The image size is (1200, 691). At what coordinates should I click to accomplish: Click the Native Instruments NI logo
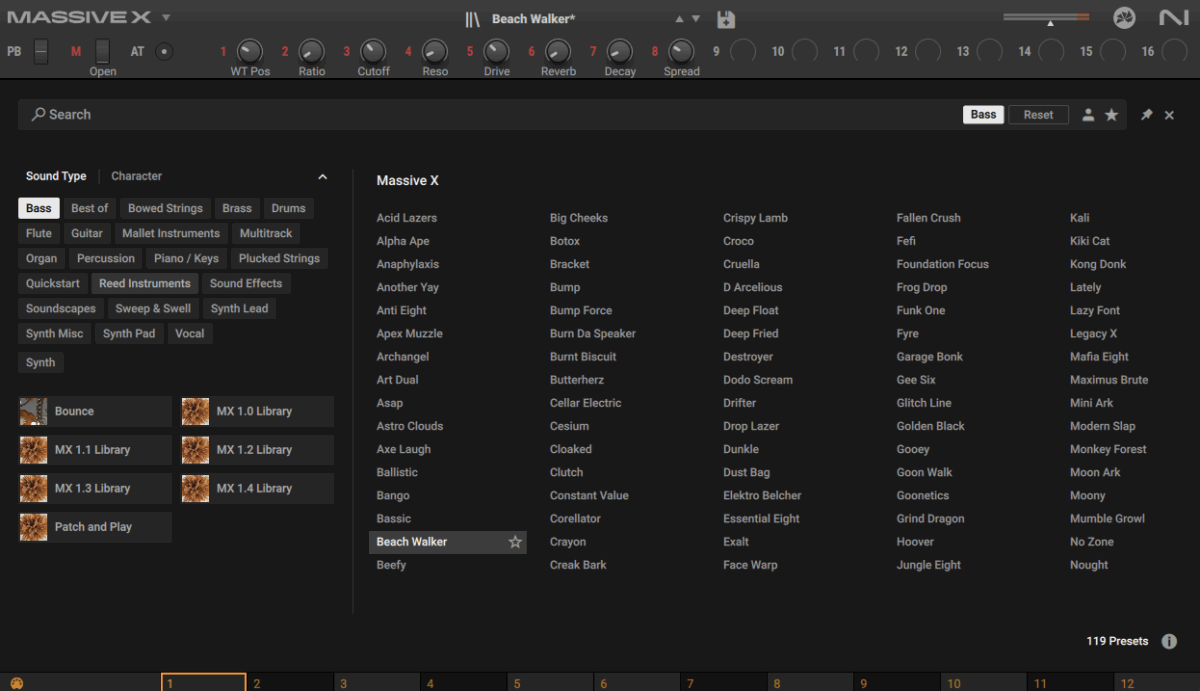1173,18
